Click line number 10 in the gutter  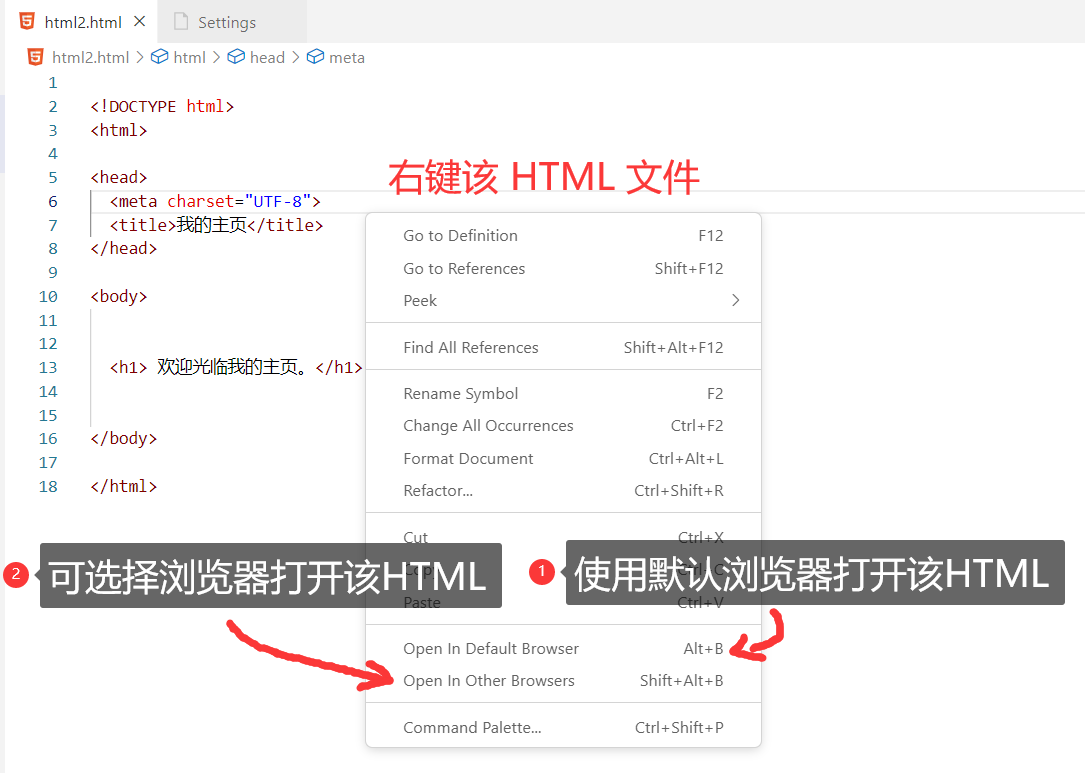click(48, 297)
